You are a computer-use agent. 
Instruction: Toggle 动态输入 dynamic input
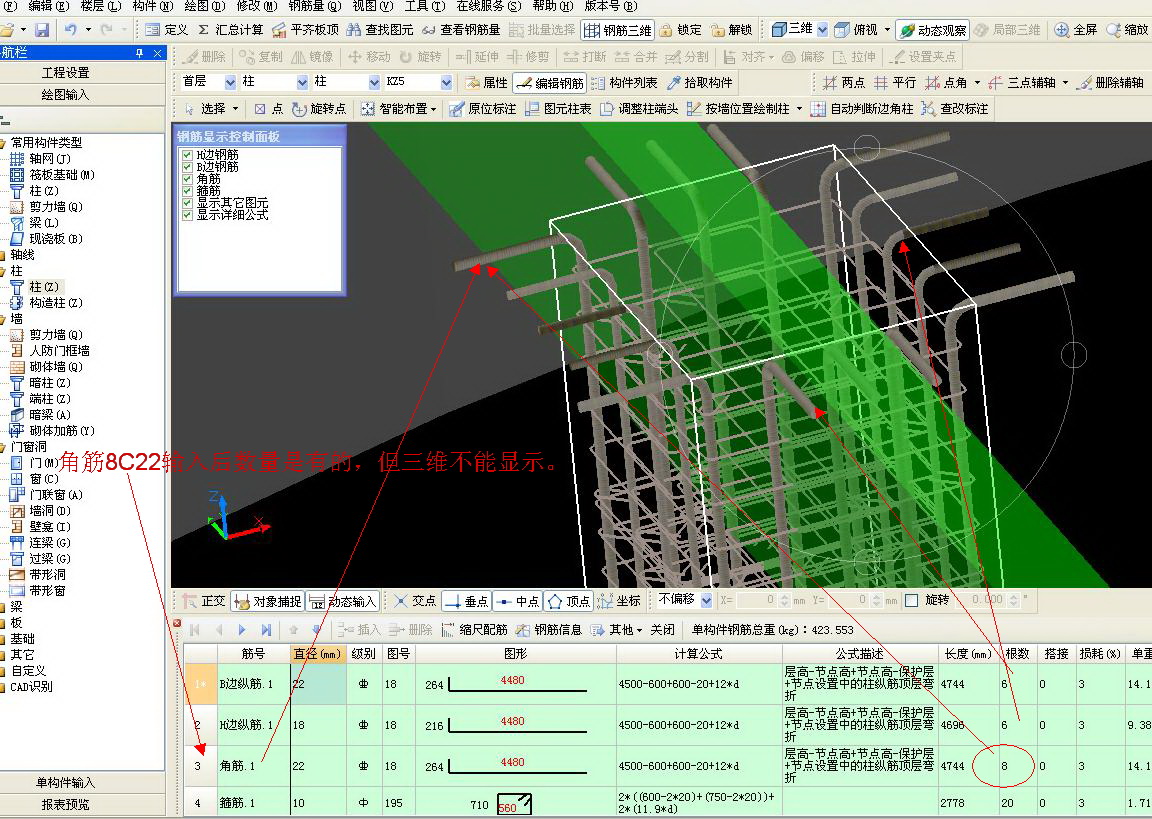pos(342,602)
